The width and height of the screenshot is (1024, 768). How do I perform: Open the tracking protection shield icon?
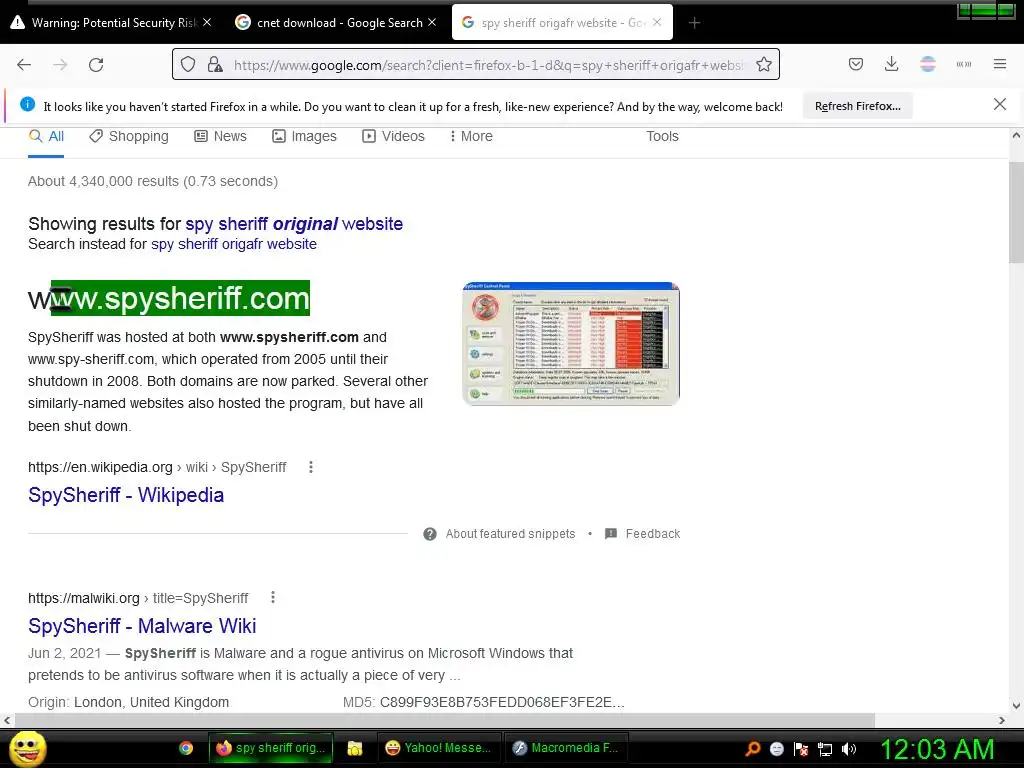pyautogui.click(x=188, y=64)
